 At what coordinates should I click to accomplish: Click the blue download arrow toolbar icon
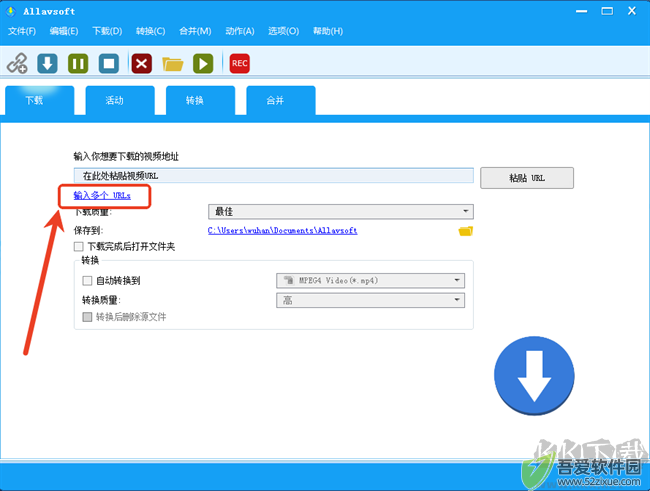click(x=47, y=63)
